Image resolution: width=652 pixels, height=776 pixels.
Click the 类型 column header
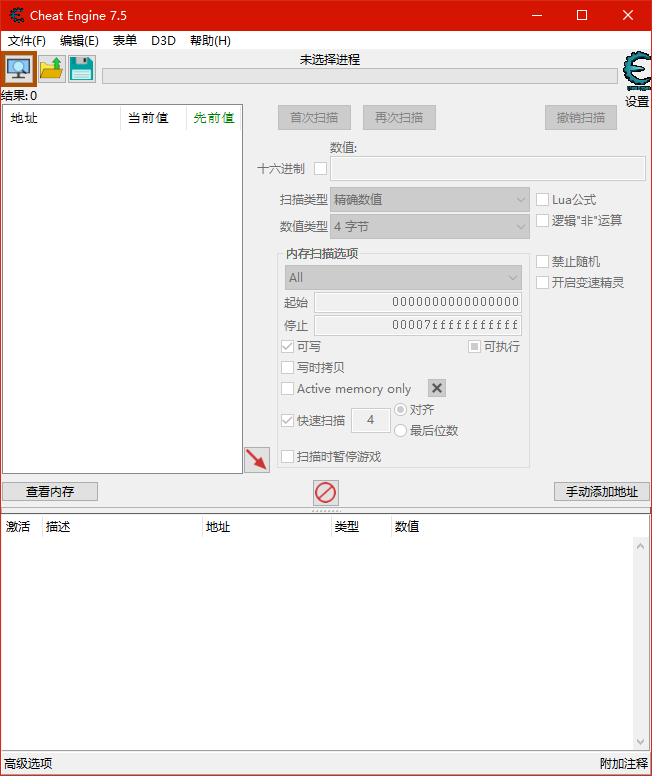361,527
